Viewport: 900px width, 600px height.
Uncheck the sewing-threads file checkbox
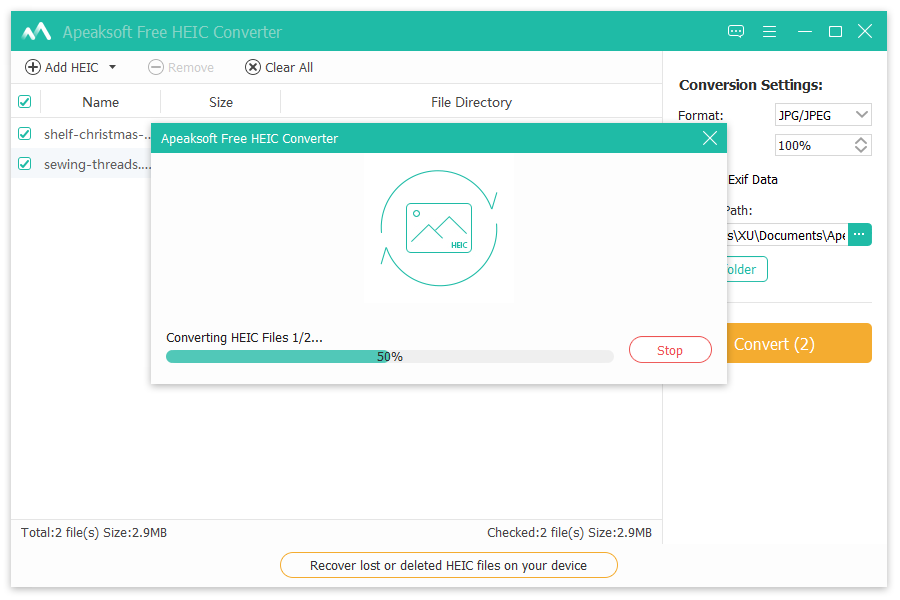pyautogui.click(x=25, y=164)
